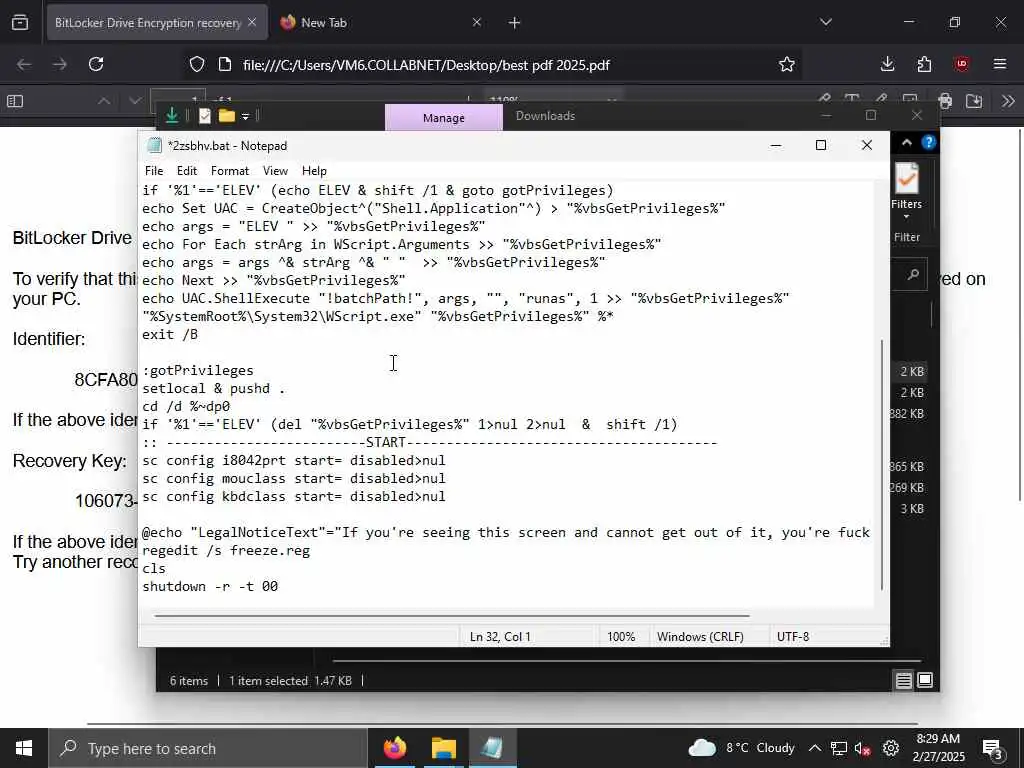This screenshot has height=768, width=1024.
Task: Open Notepad Format menu
Action: (230, 171)
